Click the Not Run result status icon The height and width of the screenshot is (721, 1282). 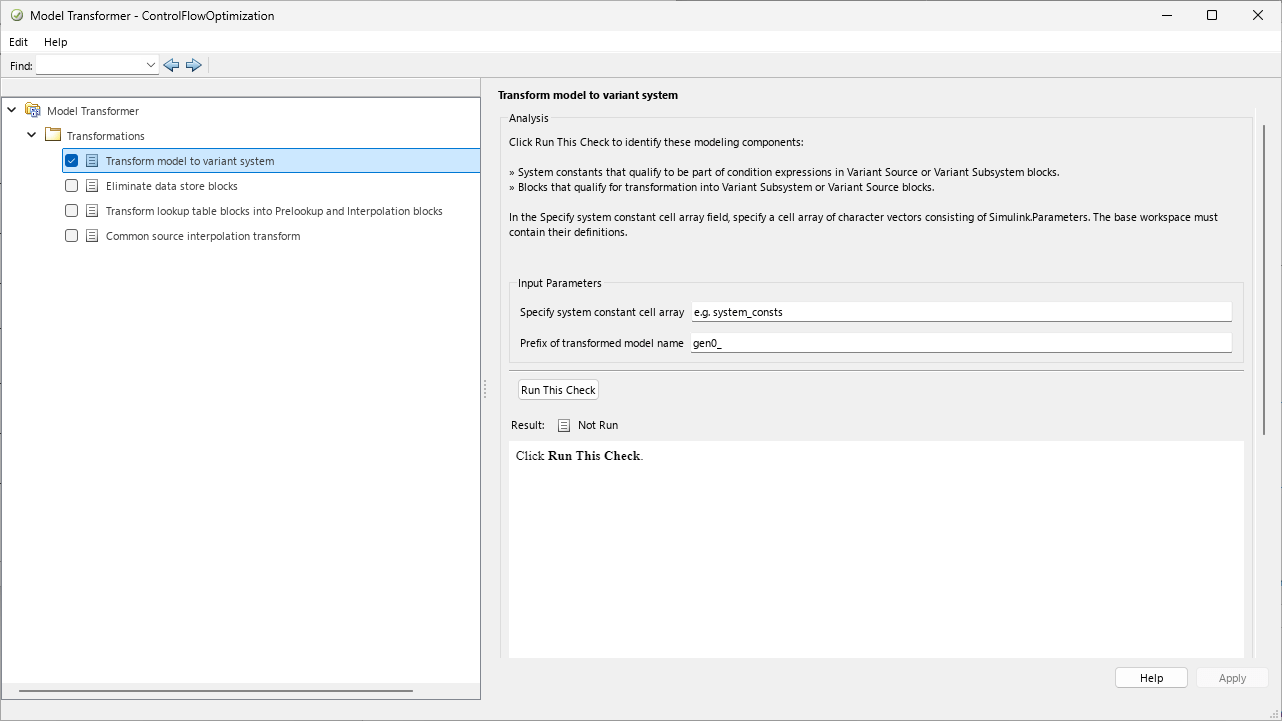pyautogui.click(x=564, y=425)
